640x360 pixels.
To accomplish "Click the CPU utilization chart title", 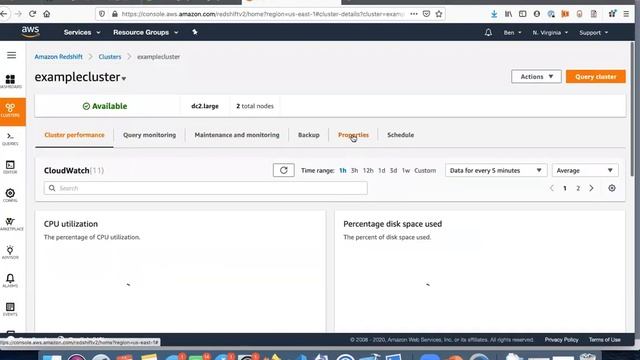I will point(71,224).
